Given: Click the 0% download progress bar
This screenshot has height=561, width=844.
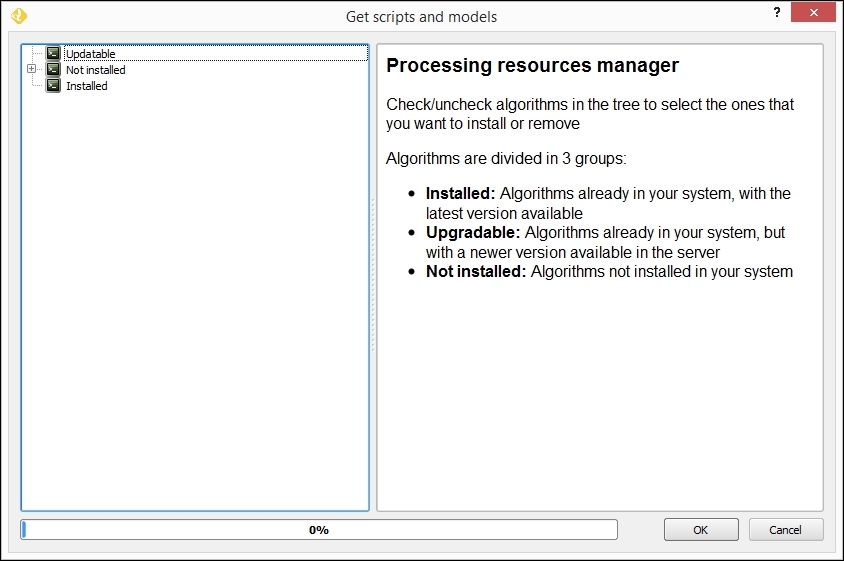Looking at the screenshot, I should coord(319,530).
